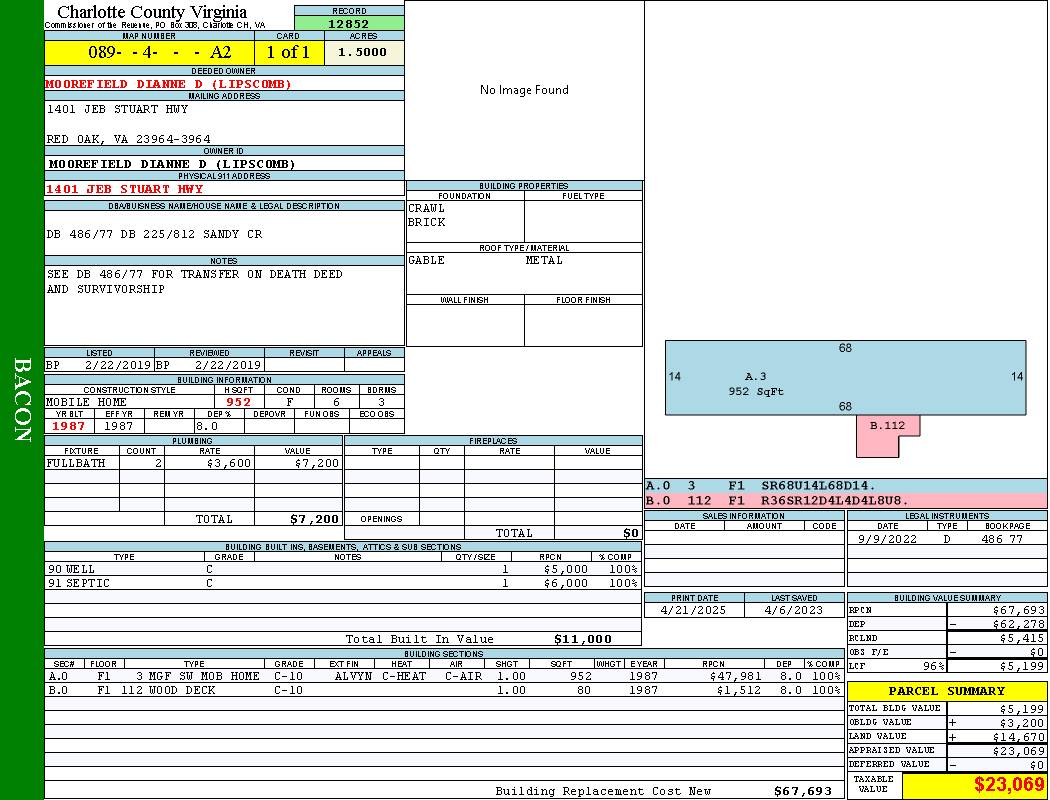Click the record number 12852 field
Viewport: 1050px width, 800px height.
[x=349, y=24]
